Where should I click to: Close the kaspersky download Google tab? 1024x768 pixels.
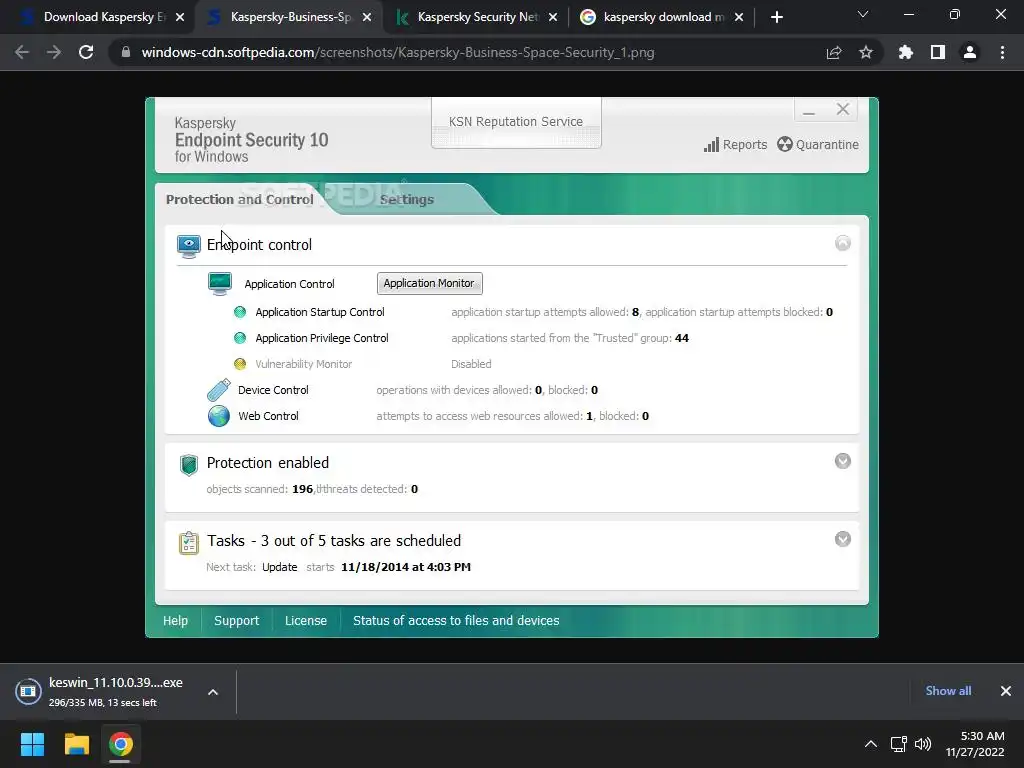pos(739,17)
